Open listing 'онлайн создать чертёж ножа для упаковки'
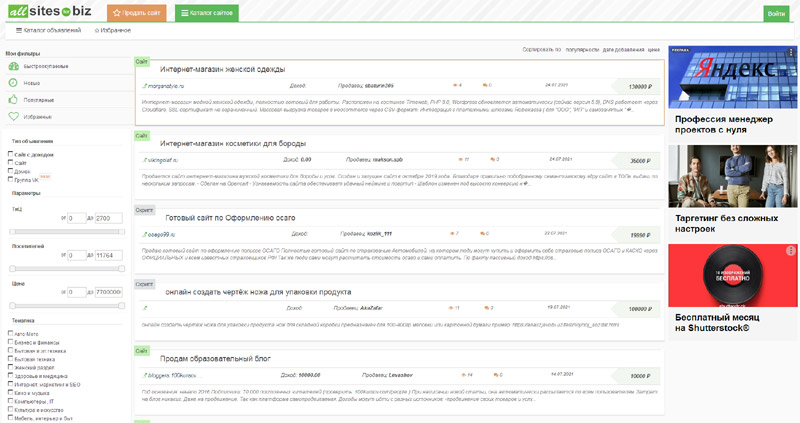The image size is (800, 423). tap(258, 292)
